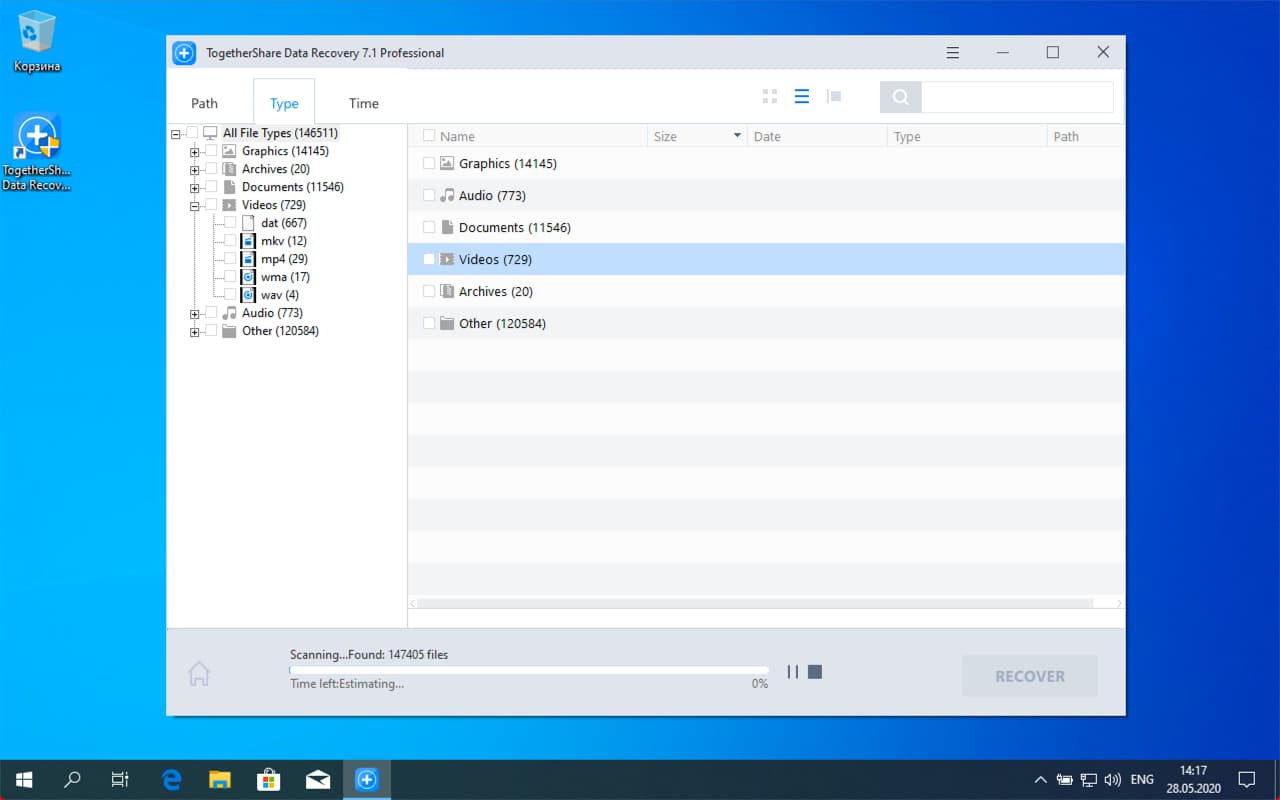Screen dimensions: 1280x800
Task: Select the list view icon
Action: [x=801, y=96]
